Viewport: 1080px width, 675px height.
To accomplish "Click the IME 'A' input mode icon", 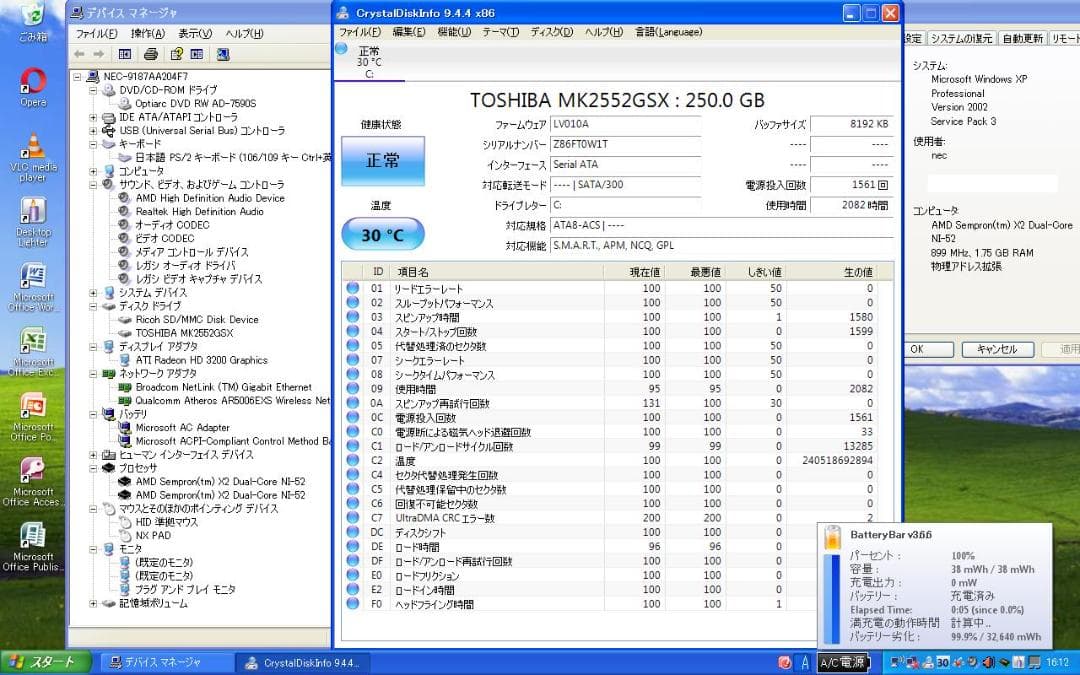I will click(x=804, y=663).
